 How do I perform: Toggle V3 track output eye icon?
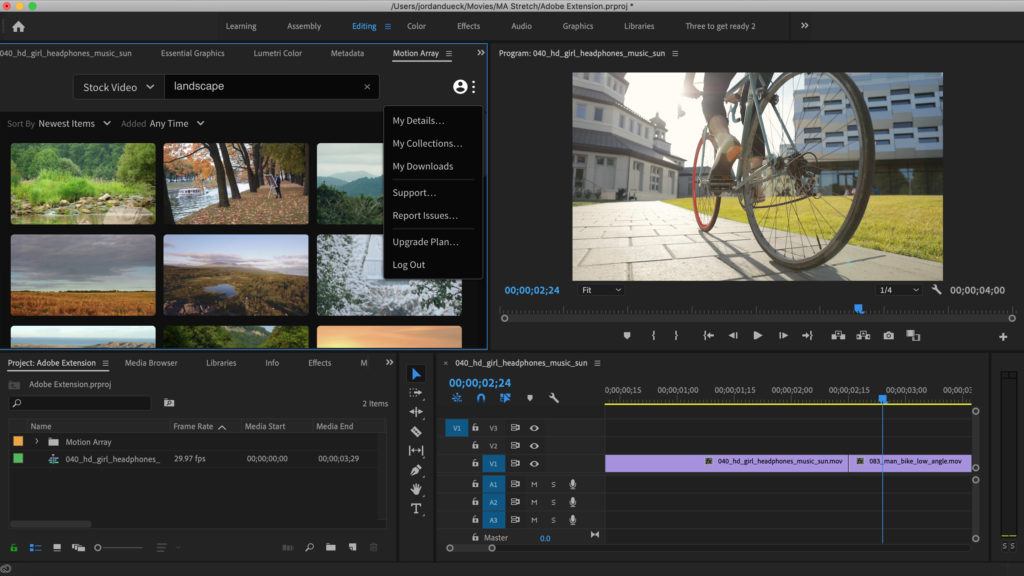(x=534, y=427)
